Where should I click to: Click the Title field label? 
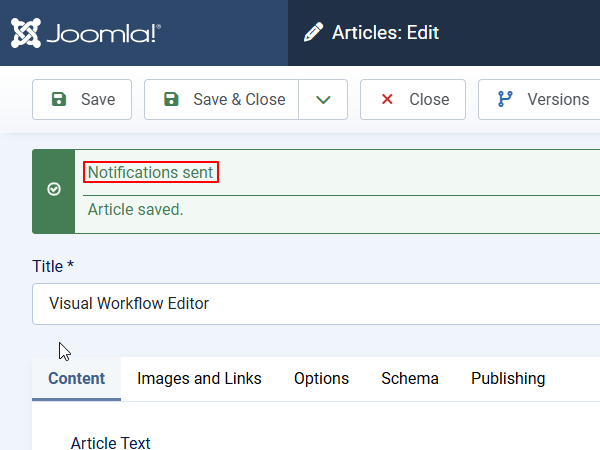click(53, 266)
